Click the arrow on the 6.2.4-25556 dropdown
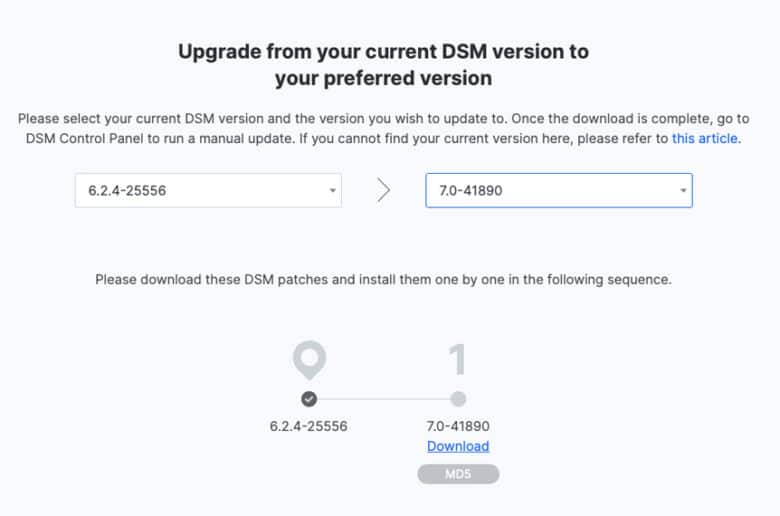This screenshot has height=516, width=780. click(332, 190)
